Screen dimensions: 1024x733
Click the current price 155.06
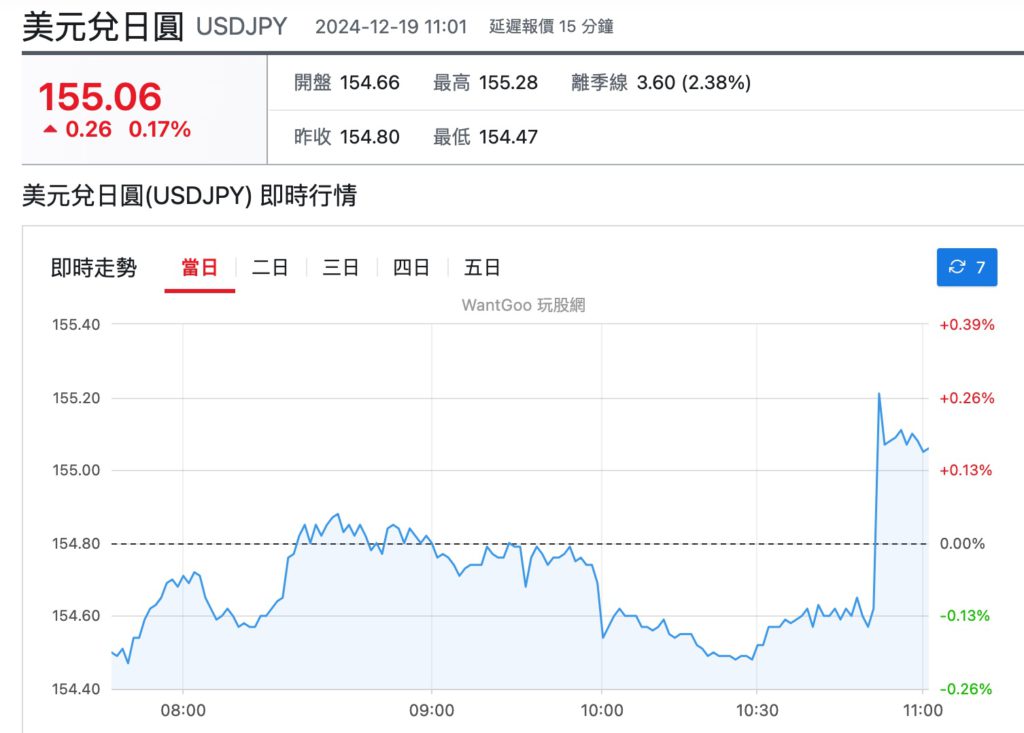100,97
